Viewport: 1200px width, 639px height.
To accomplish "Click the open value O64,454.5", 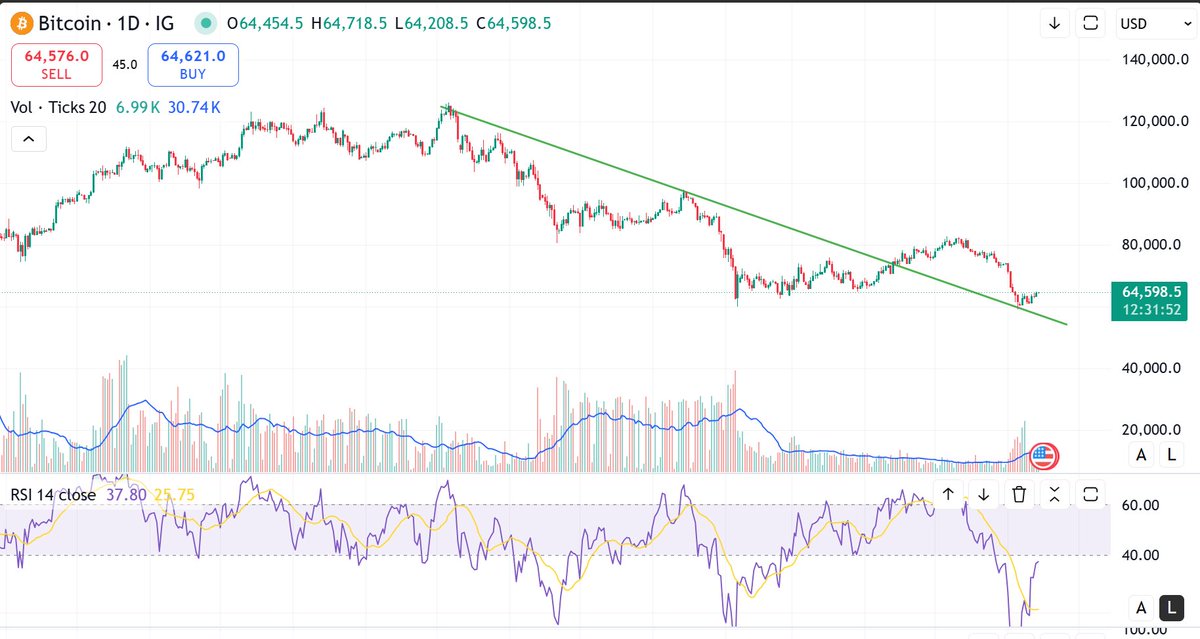I will click(266, 23).
